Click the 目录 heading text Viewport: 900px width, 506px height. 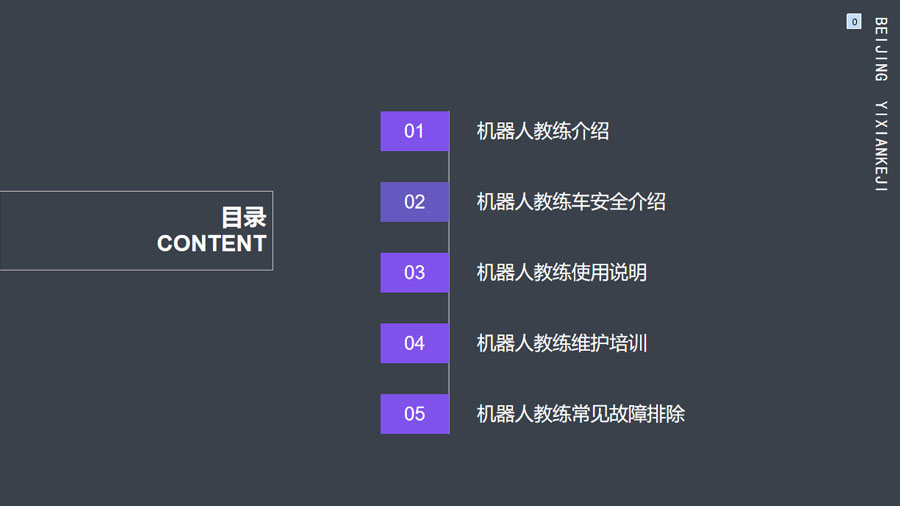click(244, 217)
